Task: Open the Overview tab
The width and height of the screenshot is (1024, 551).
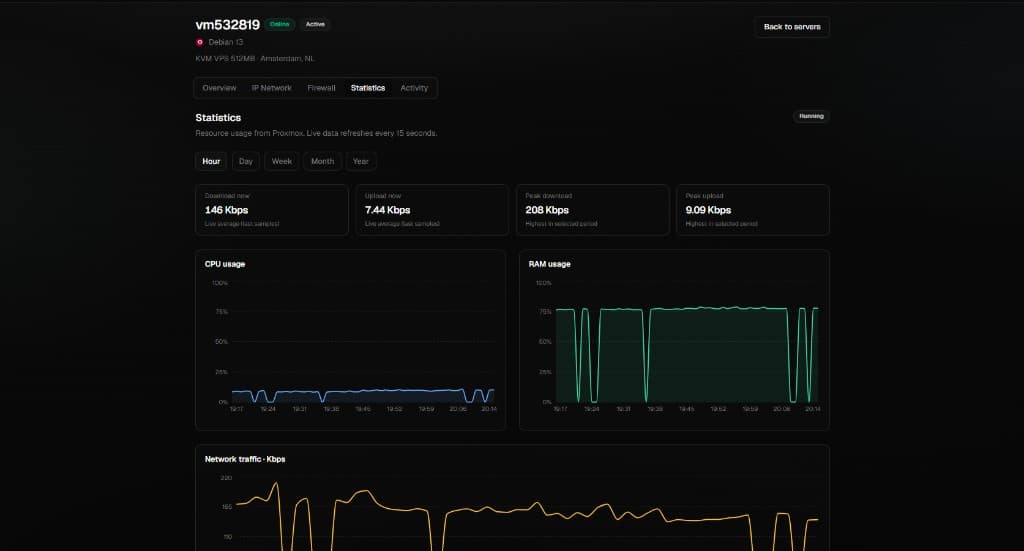Action: tap(219, 88)
